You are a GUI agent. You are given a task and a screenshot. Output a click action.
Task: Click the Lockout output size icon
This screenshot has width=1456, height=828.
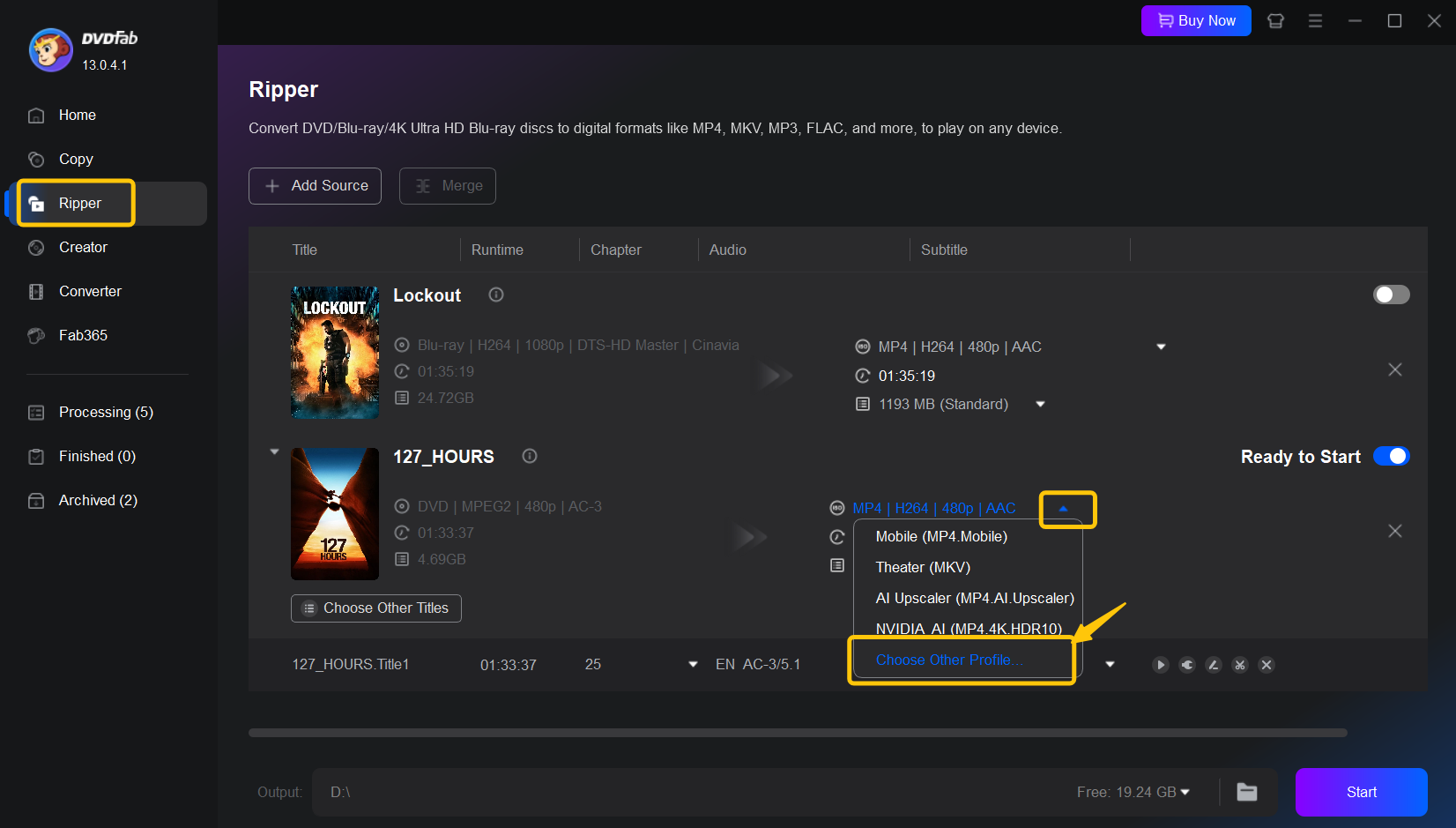[863, 404]
